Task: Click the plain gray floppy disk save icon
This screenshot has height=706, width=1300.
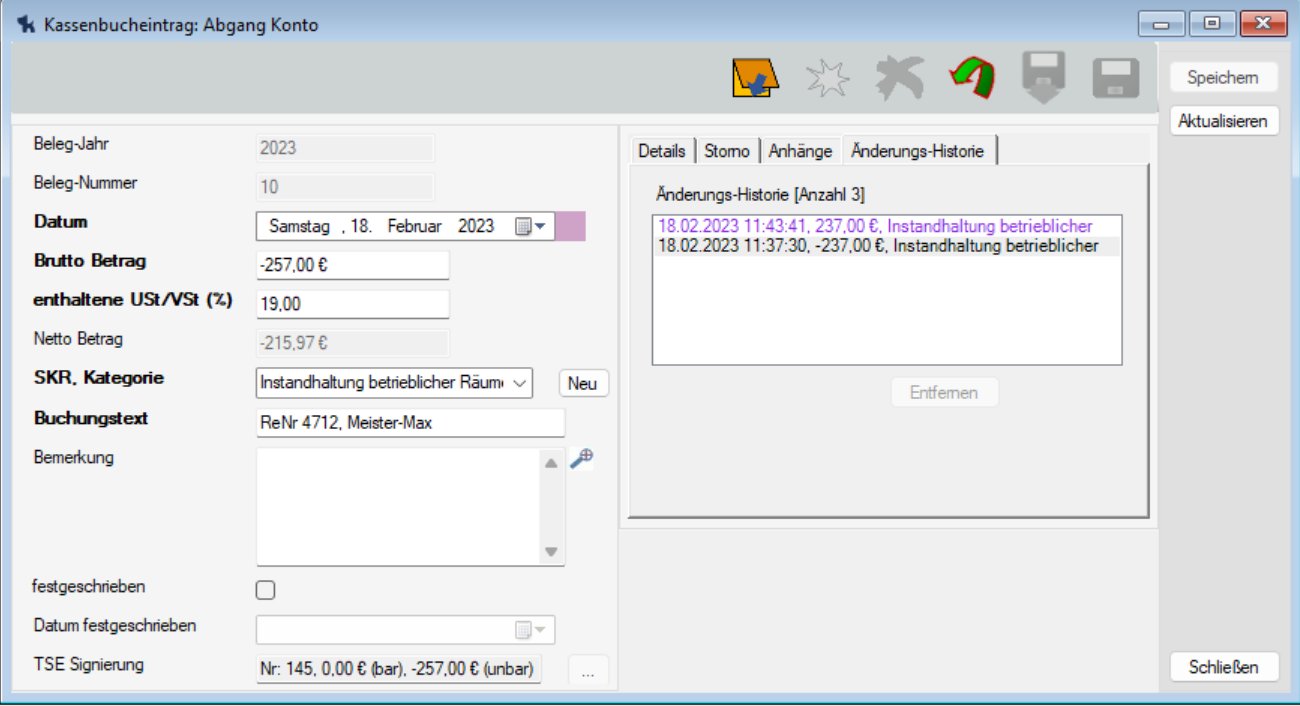Action: 1116,78
